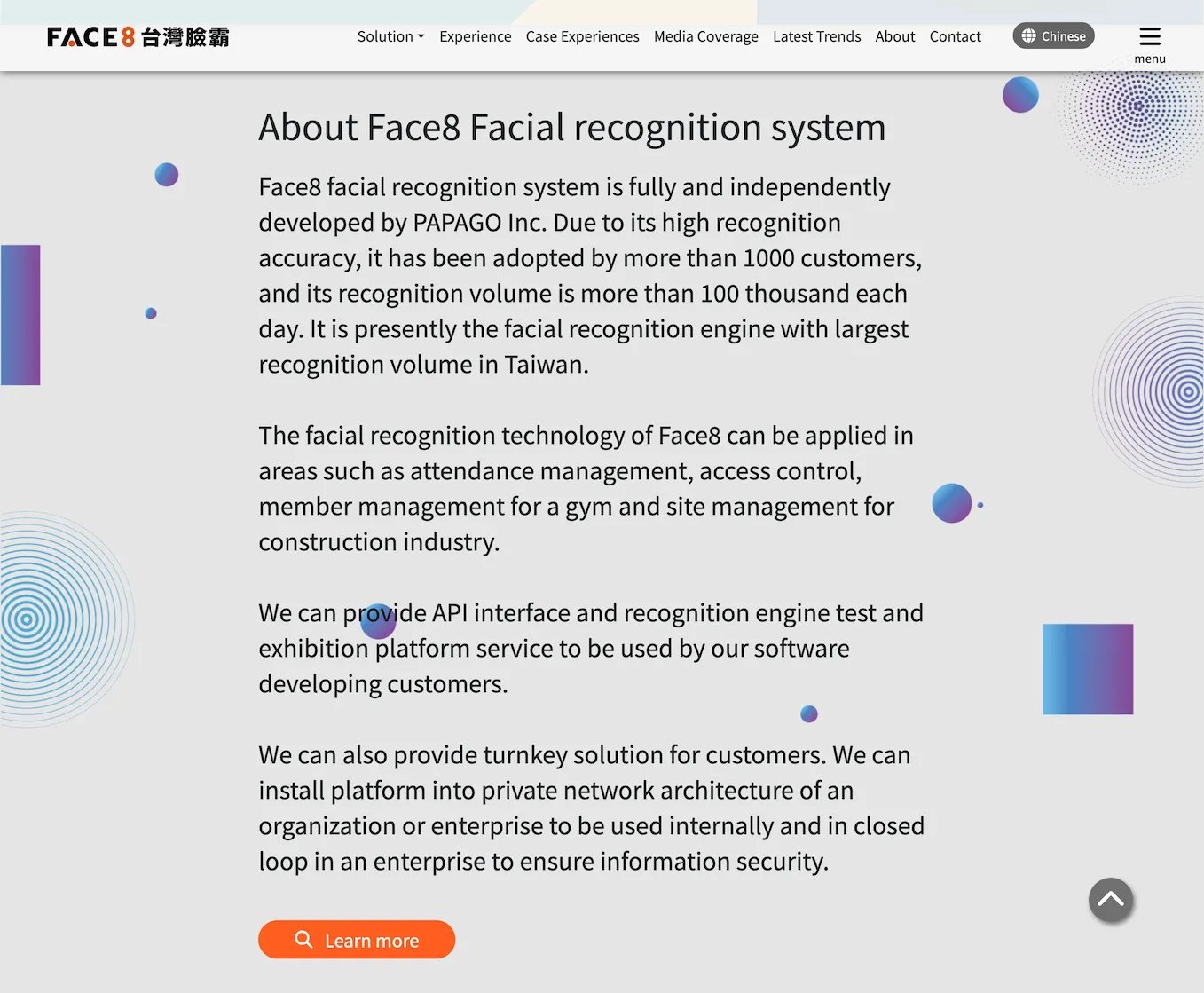Image resolution: width=1204 pixels, height=993 pixels.
Task: Click the large gradient ball near the header
Action: (1020, 94)
